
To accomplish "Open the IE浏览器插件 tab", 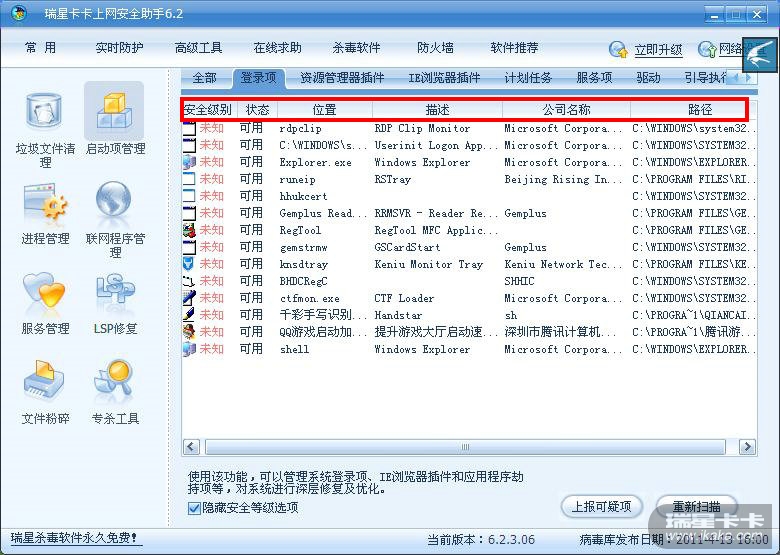I will coord(444,78).
